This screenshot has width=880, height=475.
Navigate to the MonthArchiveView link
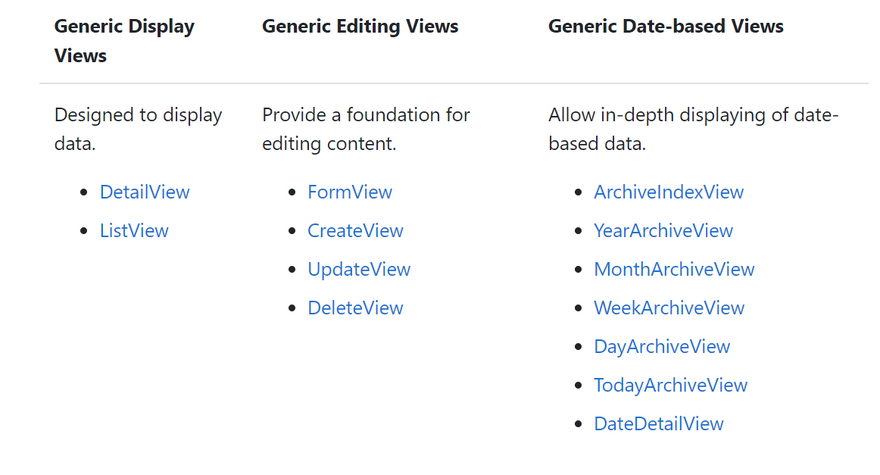(x=674, y=270)
